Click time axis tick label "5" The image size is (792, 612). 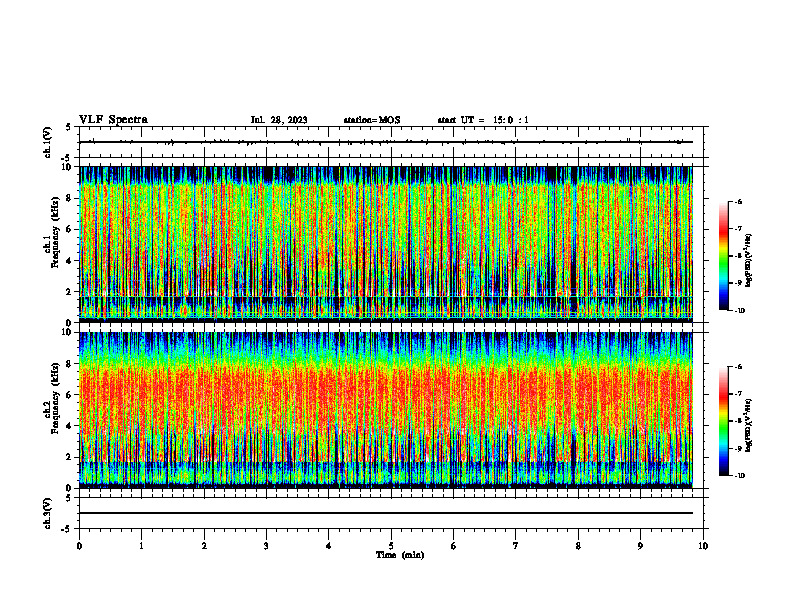(391, 546)
